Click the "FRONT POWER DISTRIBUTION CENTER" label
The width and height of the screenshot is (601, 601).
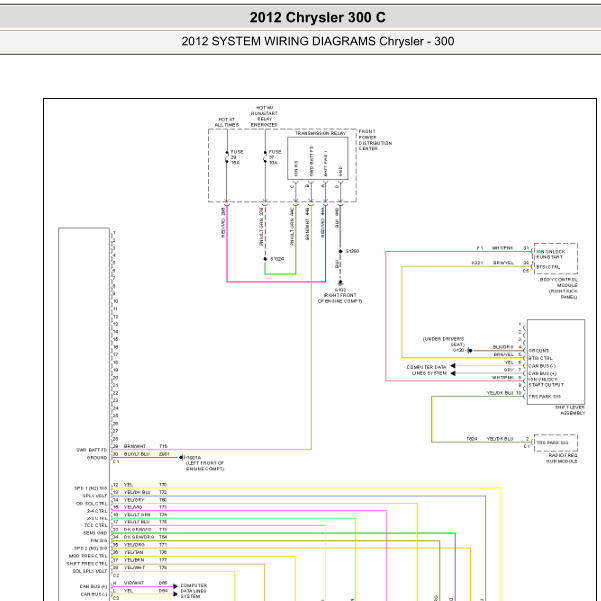point(375,140)
